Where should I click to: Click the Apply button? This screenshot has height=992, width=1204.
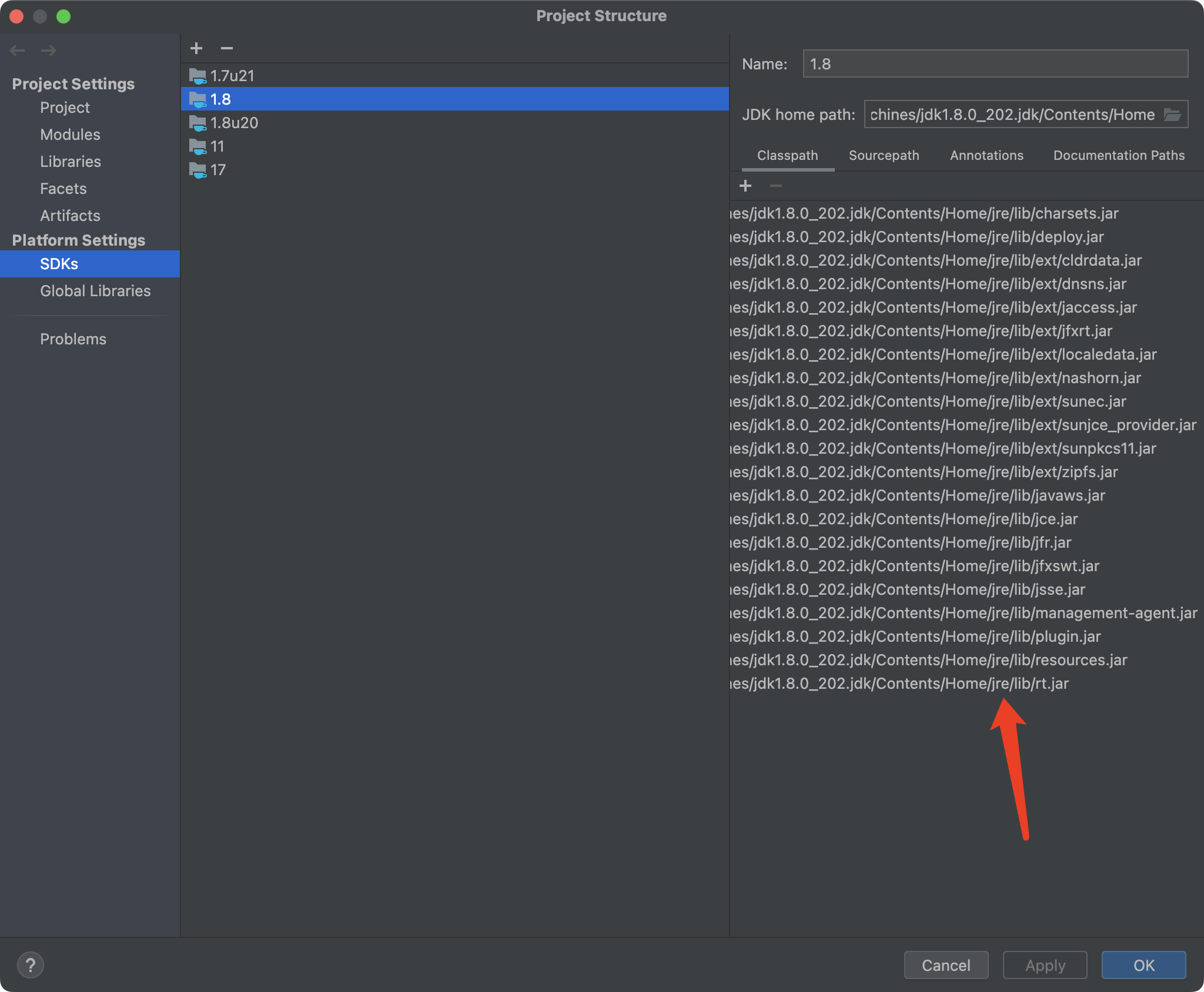point(1045,964)
